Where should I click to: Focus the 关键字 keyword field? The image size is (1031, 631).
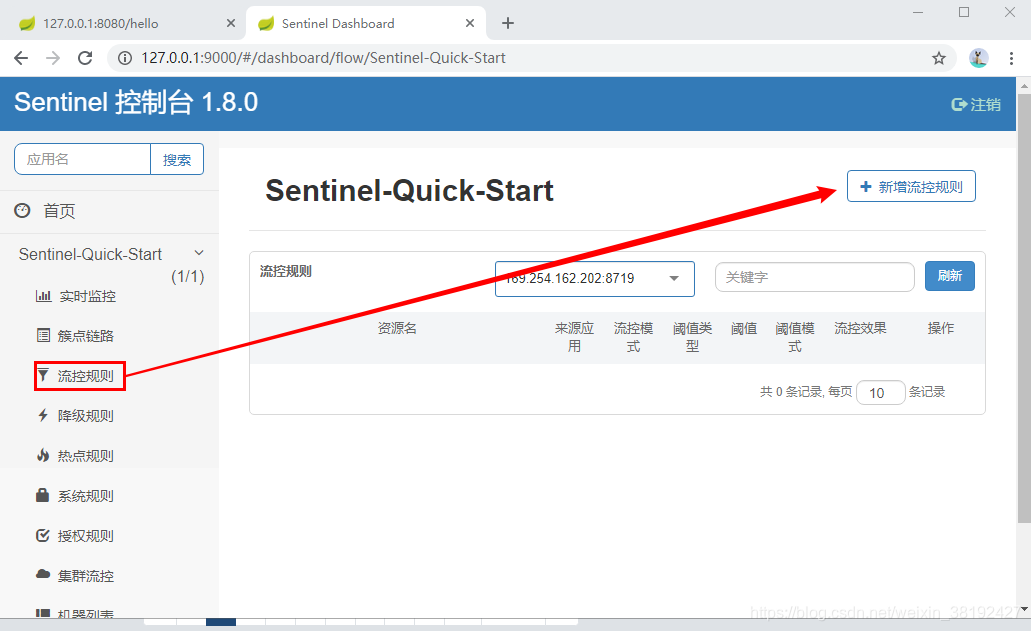pos(815,277)
